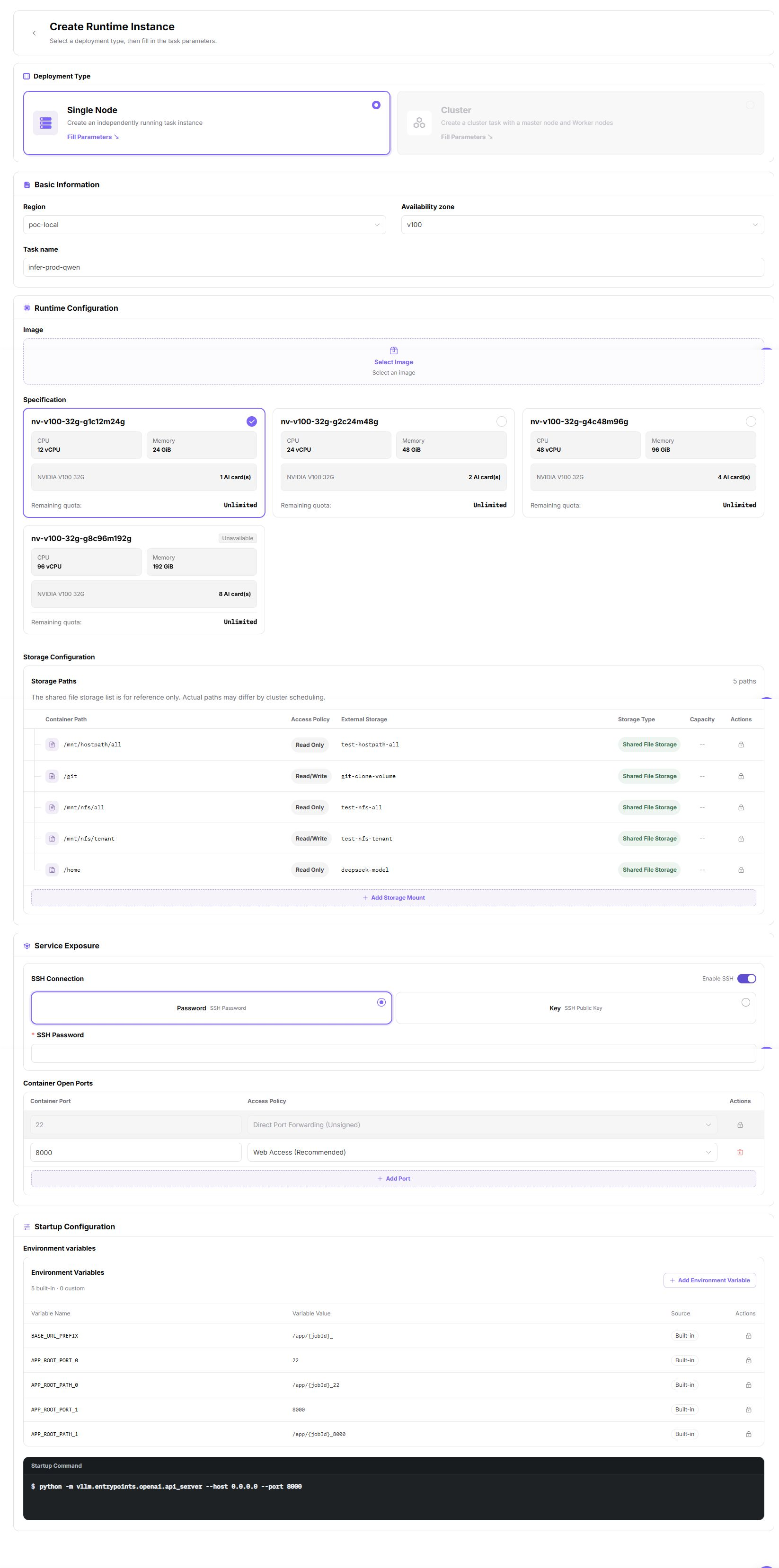The height and width of the screenshot is (1568, 779).
Task: Click the Select Image box icon
Action: click(x=393, y=350)
